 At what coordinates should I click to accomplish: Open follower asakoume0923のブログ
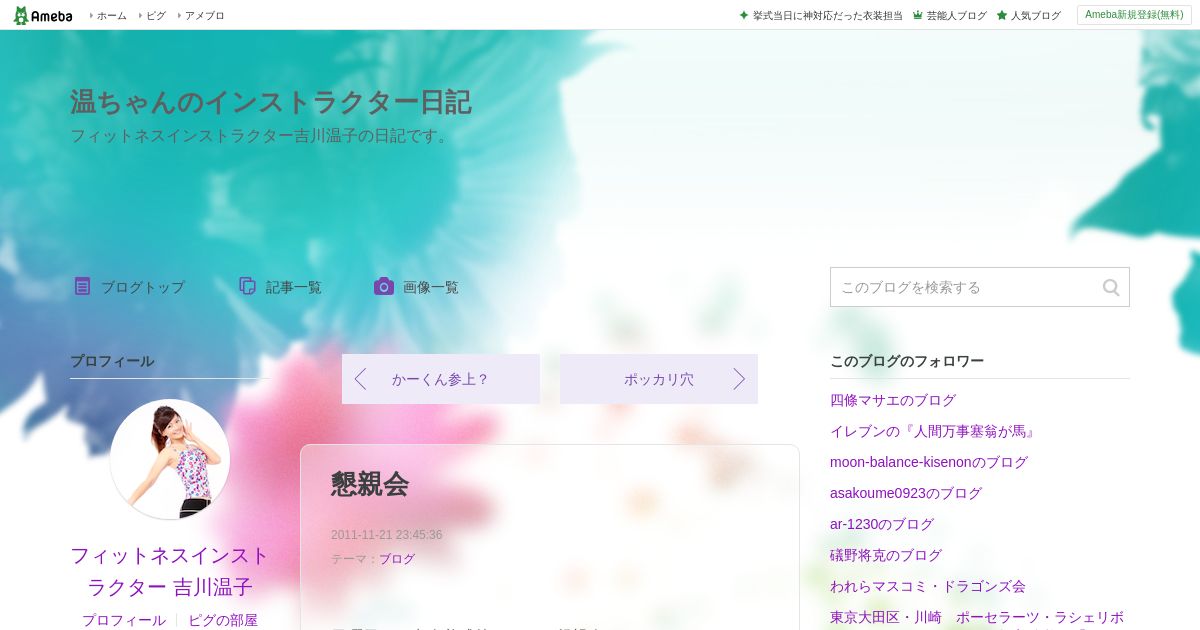[x=906, y=493]
